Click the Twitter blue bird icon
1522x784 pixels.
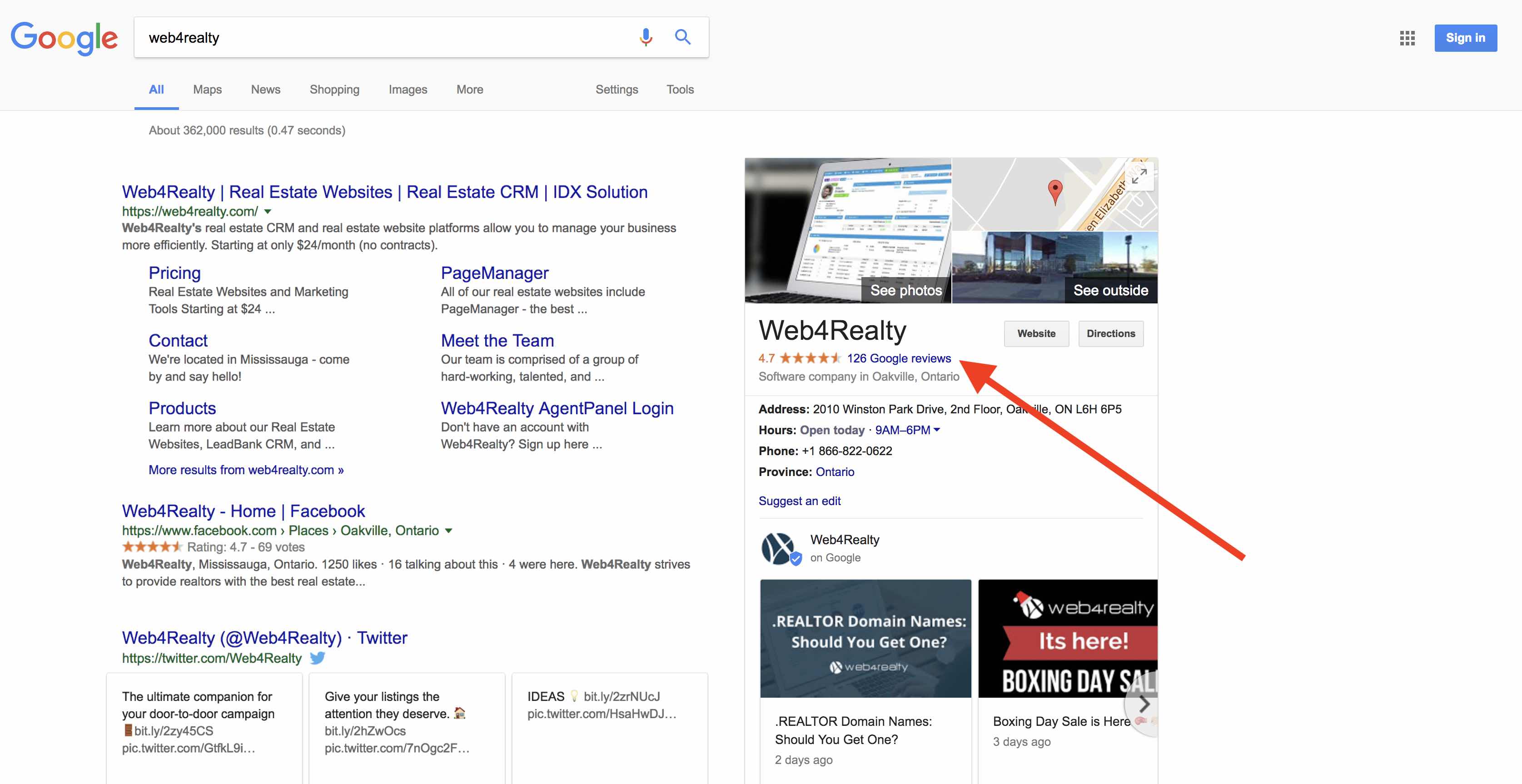click(x=319, y=657)
